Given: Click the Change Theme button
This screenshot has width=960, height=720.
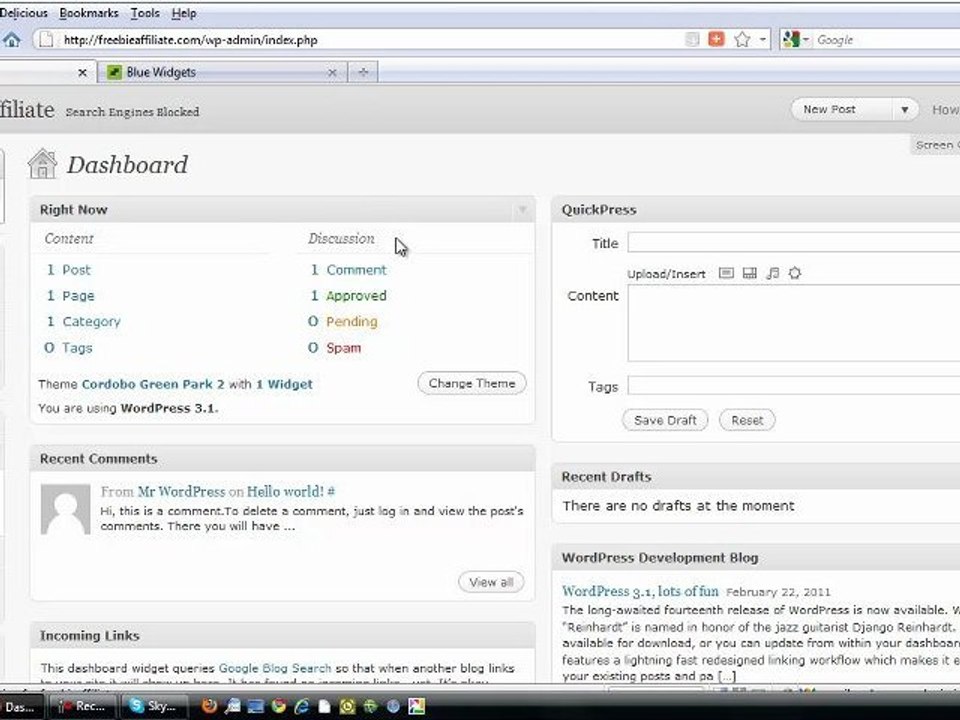Looking at the screenshot, I should point(471,383).
